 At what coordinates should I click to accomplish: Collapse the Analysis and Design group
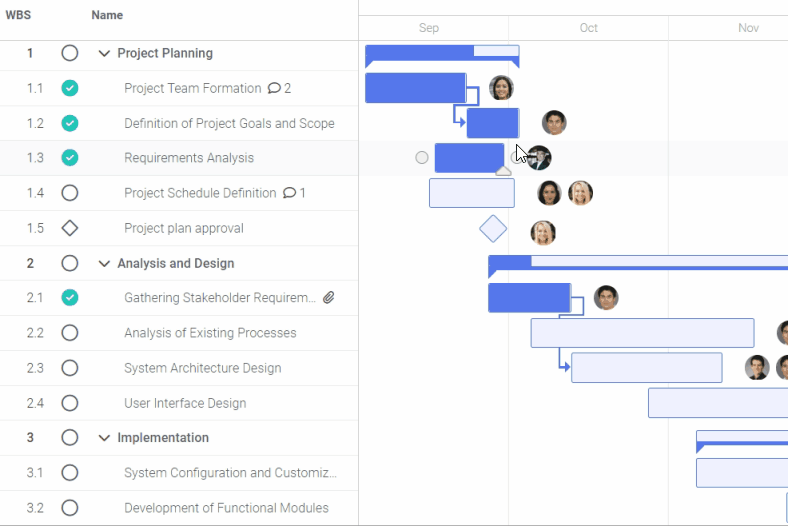pyautogui.click(x=104, y=264)
